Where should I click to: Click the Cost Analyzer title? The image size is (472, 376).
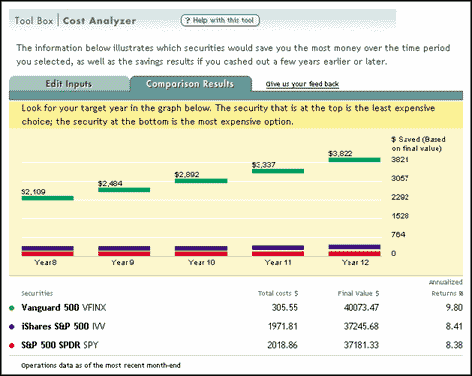point(99,21)
